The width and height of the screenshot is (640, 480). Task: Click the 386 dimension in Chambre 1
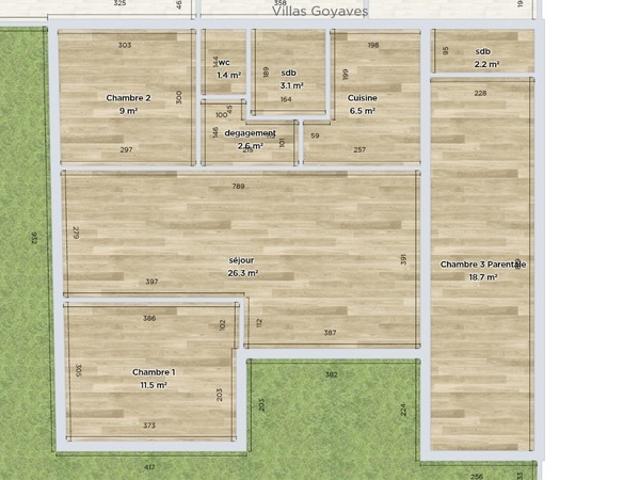149,318
